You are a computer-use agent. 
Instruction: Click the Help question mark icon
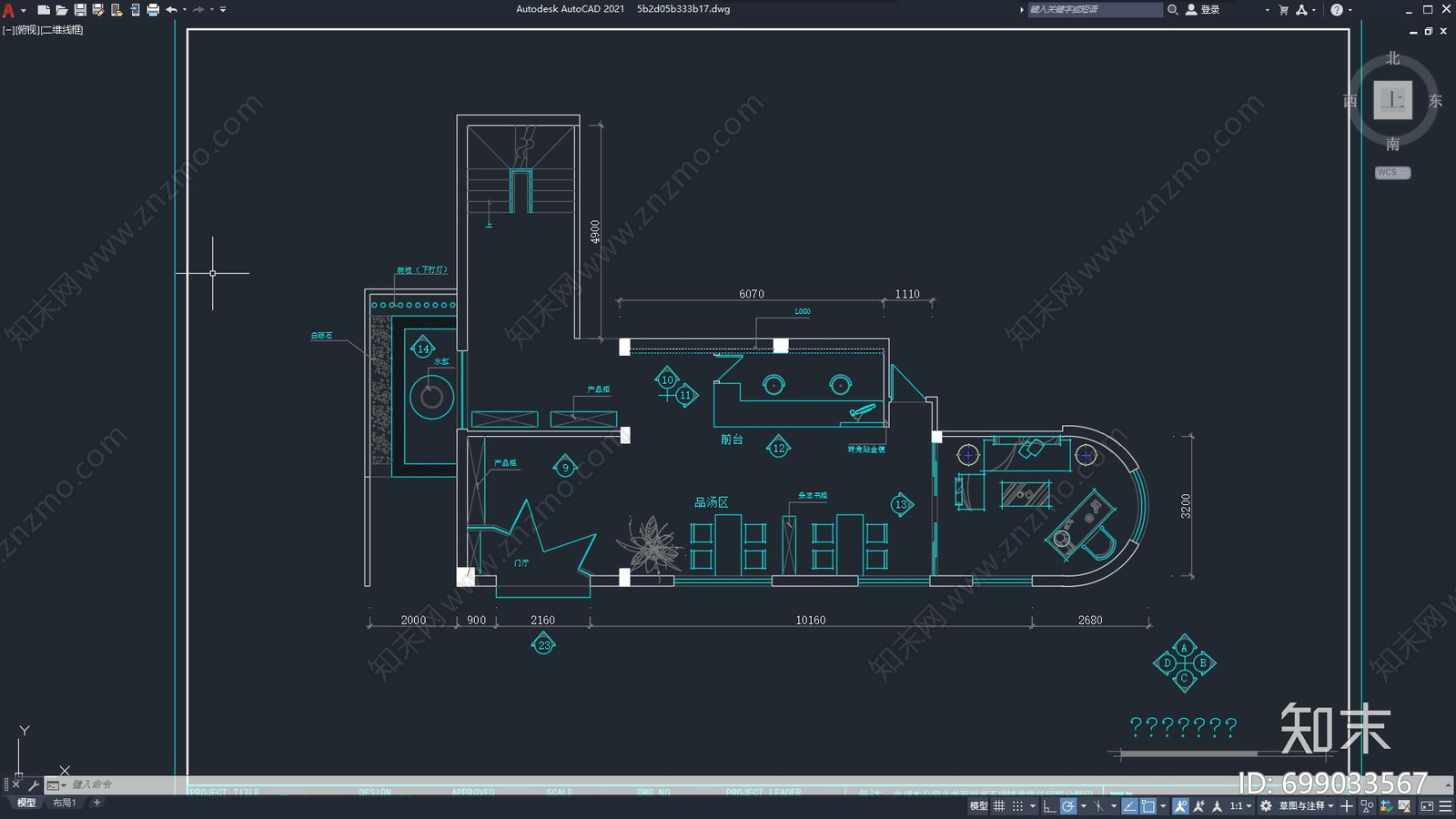coord(1337,10)
